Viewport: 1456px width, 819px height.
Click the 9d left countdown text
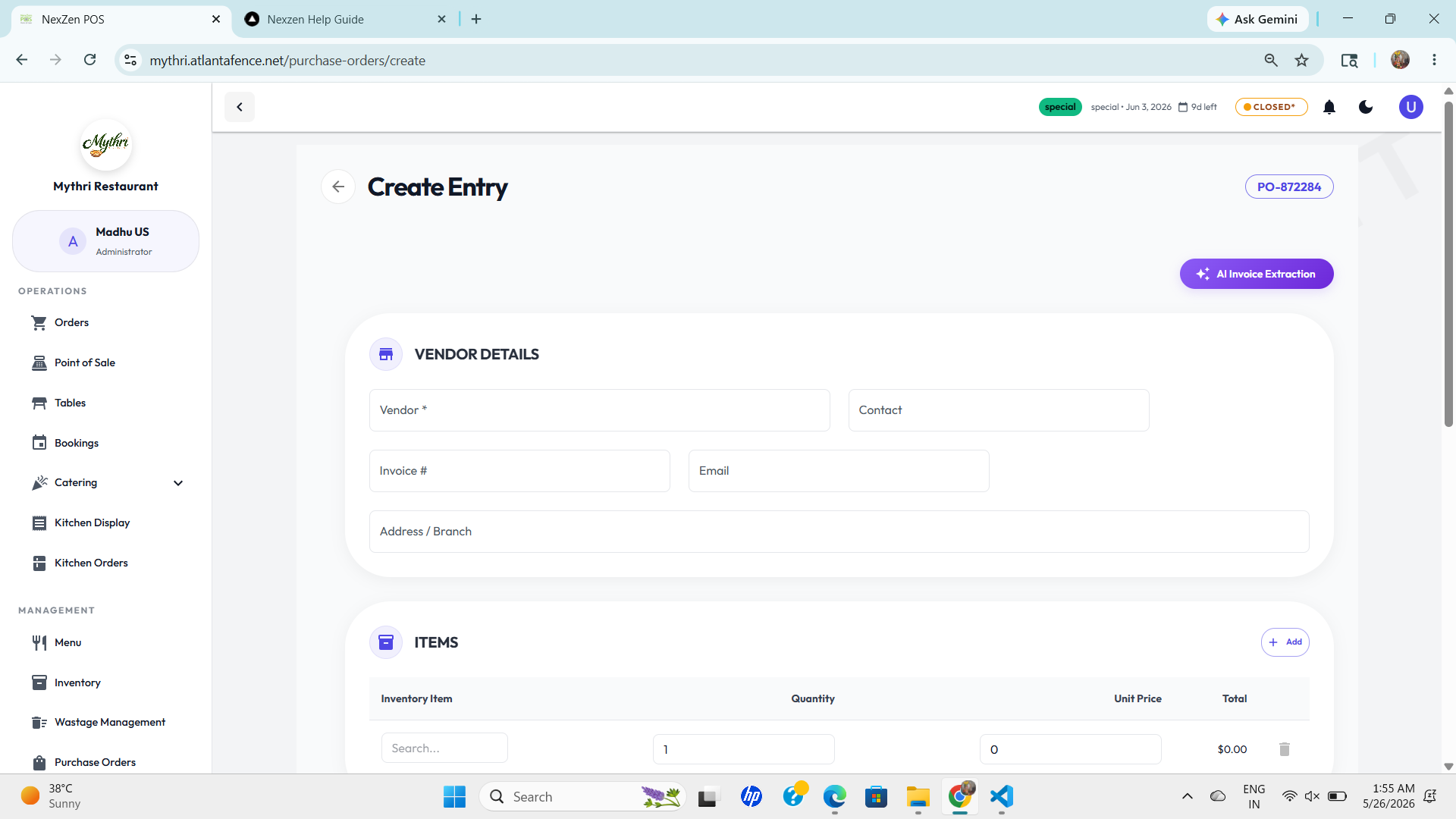(x=1203, y=107)
